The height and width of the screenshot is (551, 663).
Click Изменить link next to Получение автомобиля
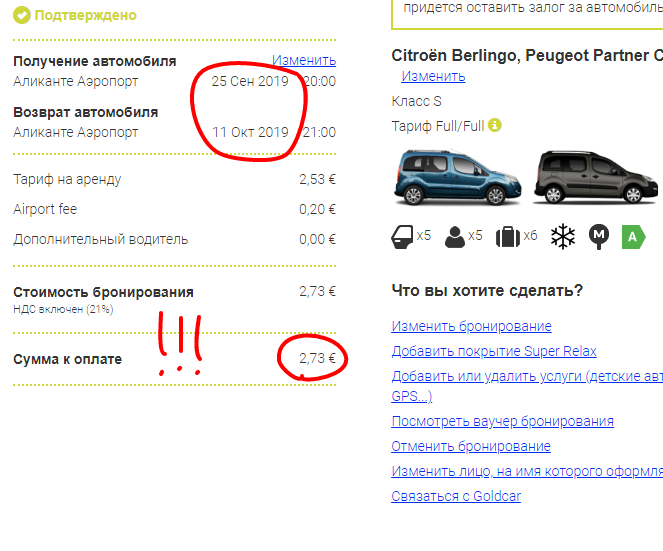tap(304, 60)
